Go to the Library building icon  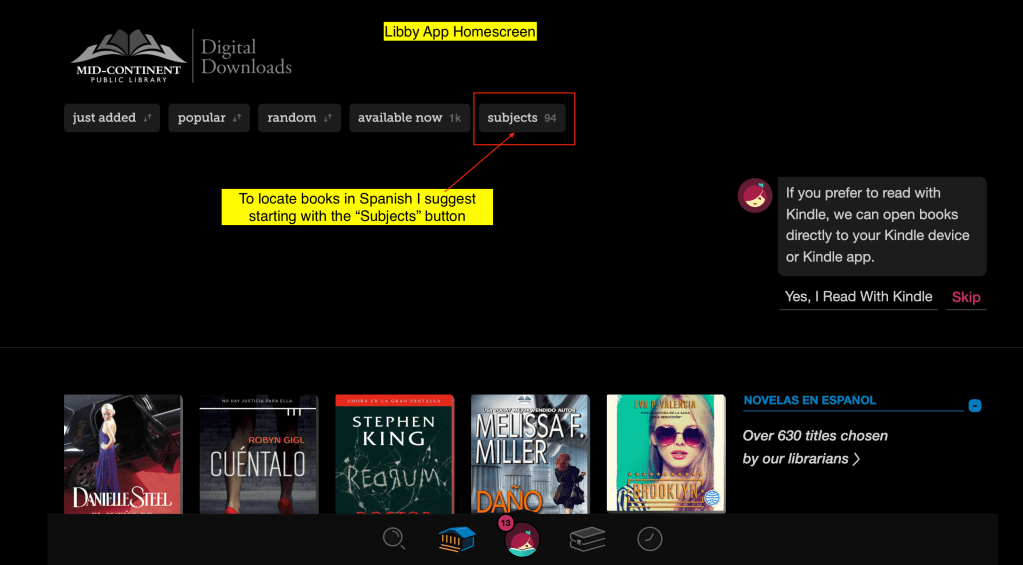(x=456, y=539)
